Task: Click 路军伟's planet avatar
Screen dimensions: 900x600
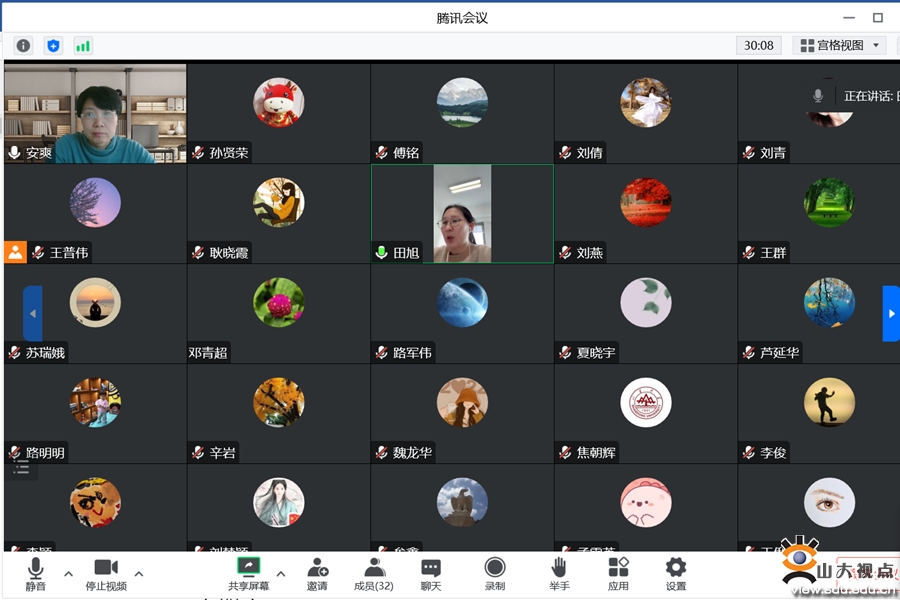Action: 462,302
